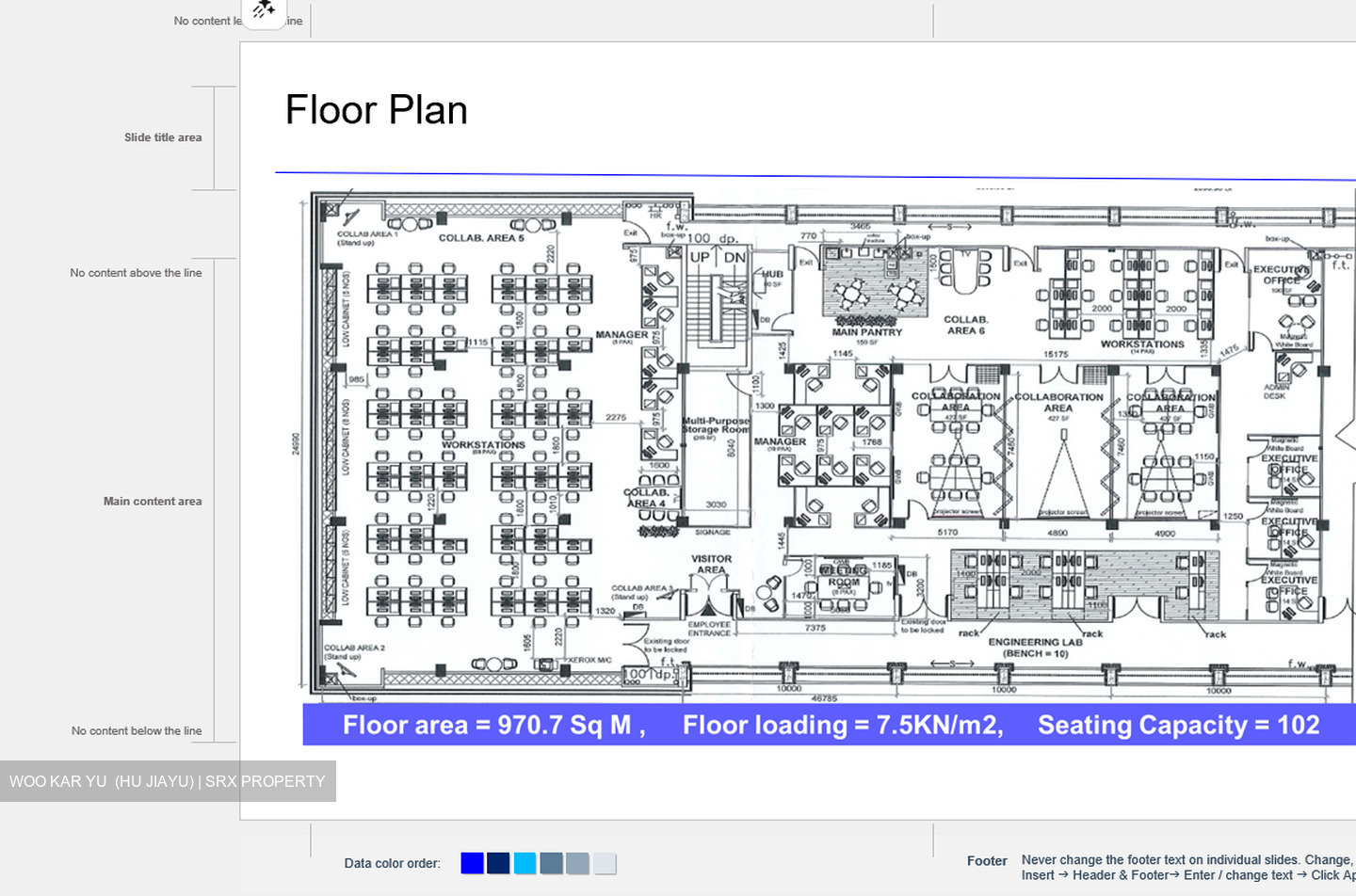Click the Floor loading 7.5KN/m2 text
Screen dimensions: 1356x896
(x=843, y=725)
